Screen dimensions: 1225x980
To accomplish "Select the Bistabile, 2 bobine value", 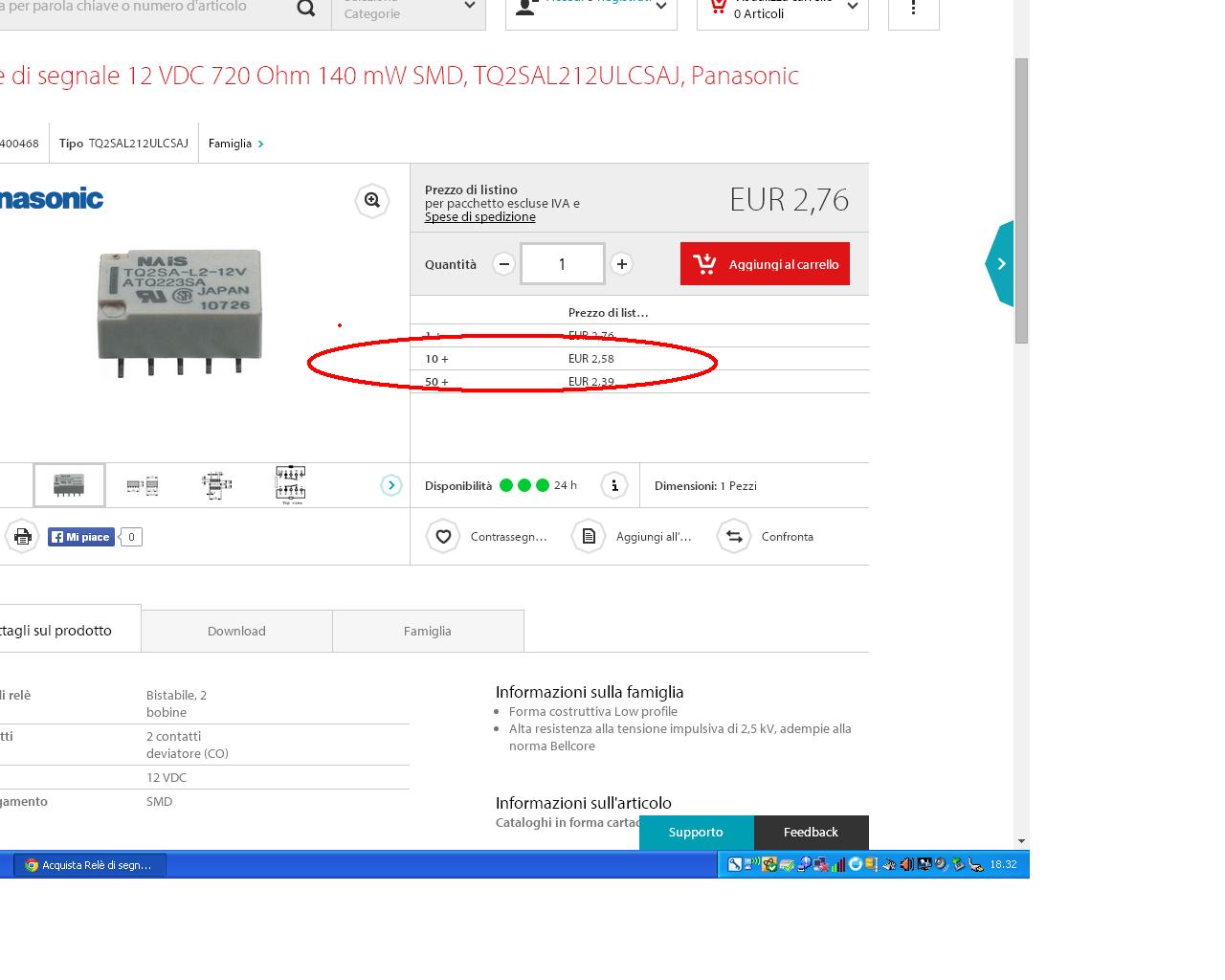I will (176, 703).
